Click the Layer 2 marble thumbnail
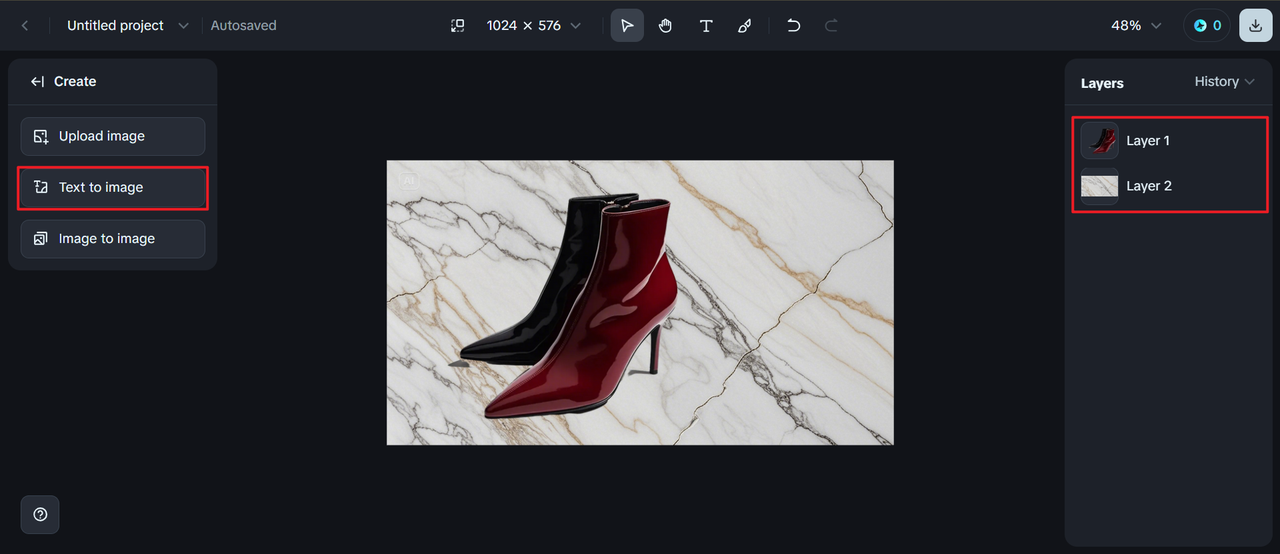The image size is (1280, 554). (x=1100, y=186)
